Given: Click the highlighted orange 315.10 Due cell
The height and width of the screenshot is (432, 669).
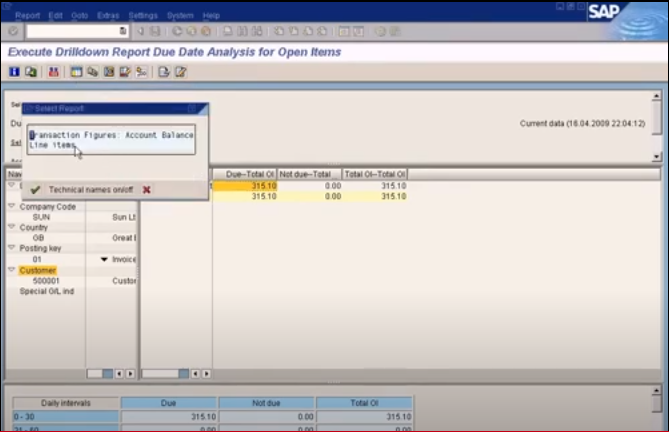Looking at the screenshot, I should 245,186.
